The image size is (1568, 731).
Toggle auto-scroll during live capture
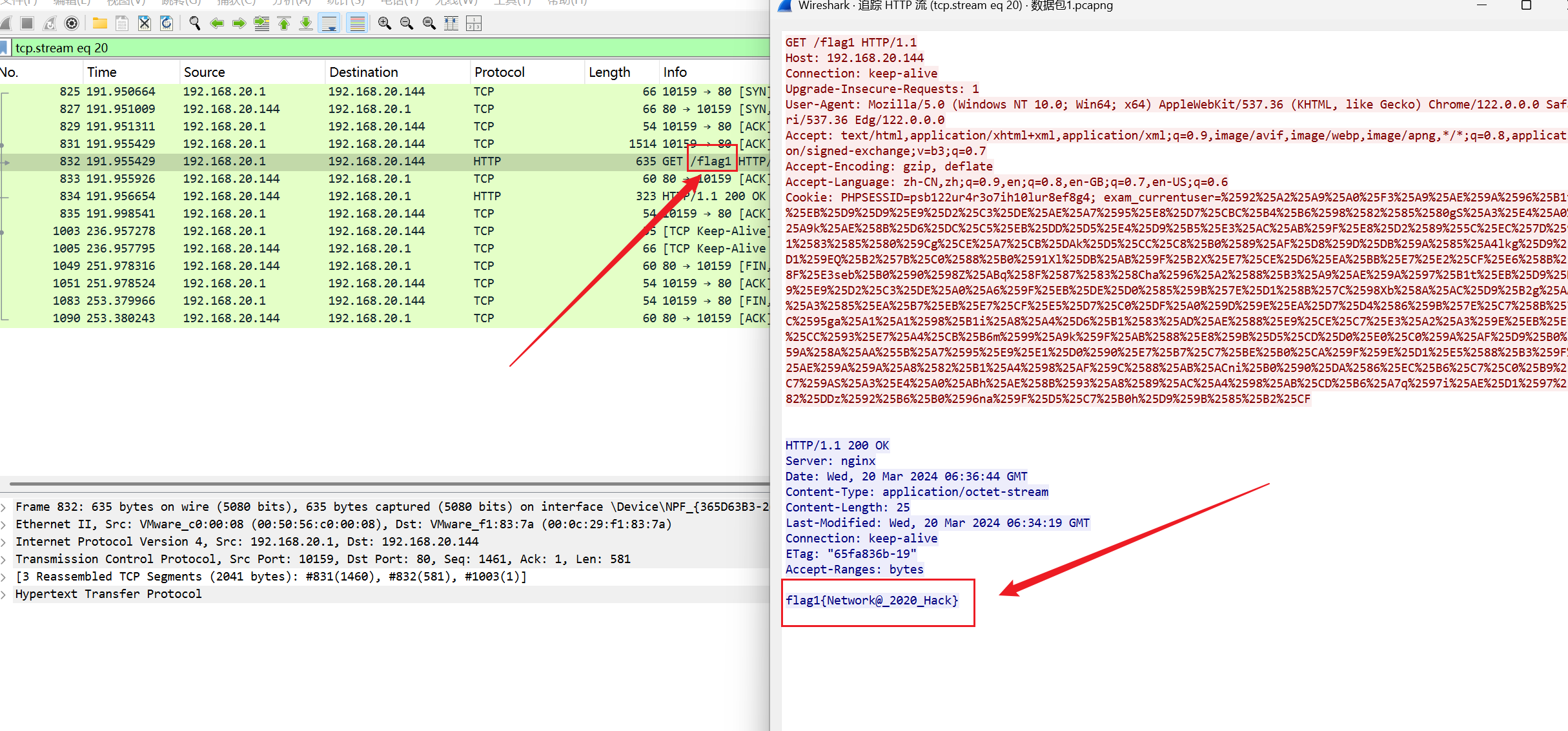(x=329, y=24)
